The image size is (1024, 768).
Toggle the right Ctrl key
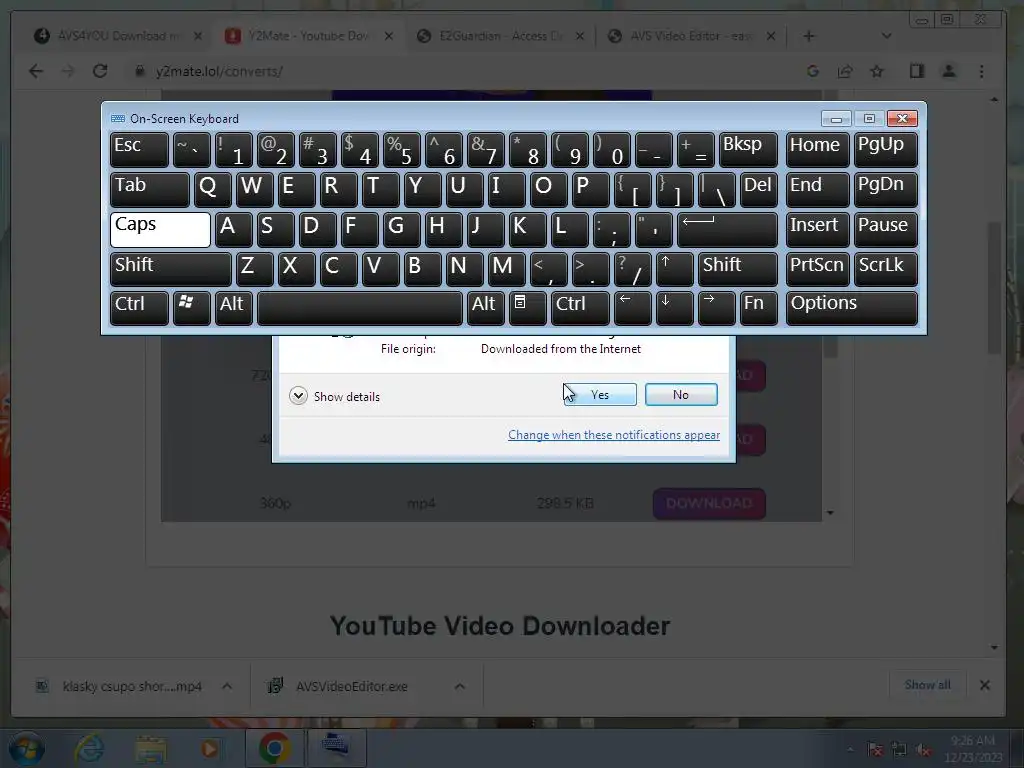580,308
